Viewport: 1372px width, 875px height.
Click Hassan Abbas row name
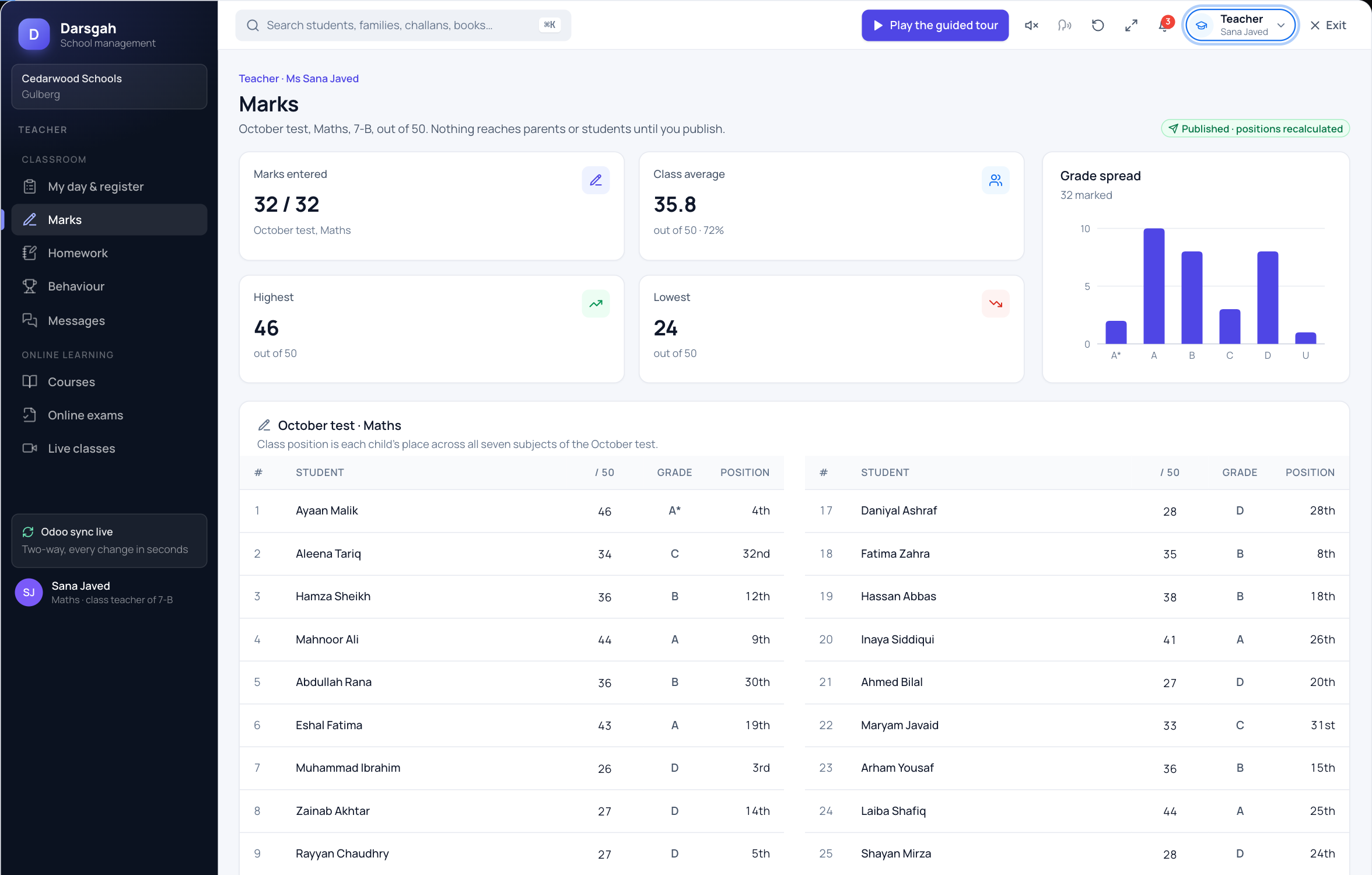(898, 597)
